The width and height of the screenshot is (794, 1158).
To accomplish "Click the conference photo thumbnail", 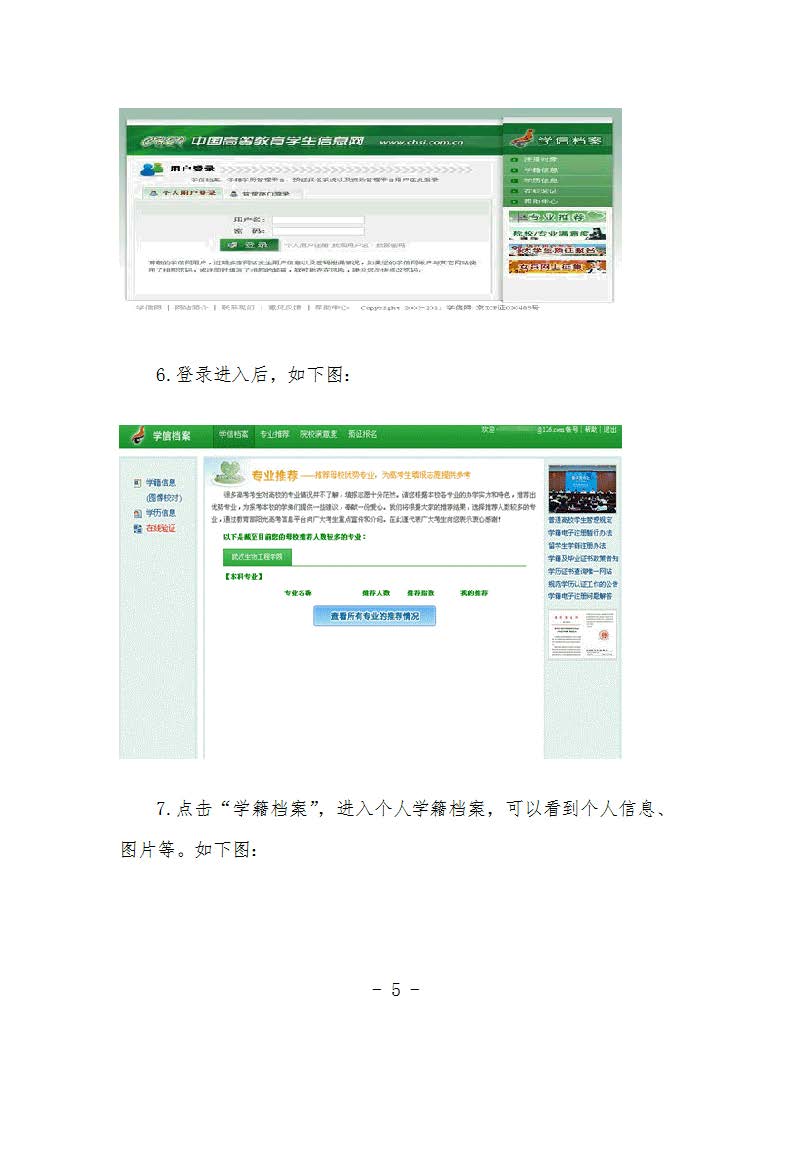I will 582,489.
